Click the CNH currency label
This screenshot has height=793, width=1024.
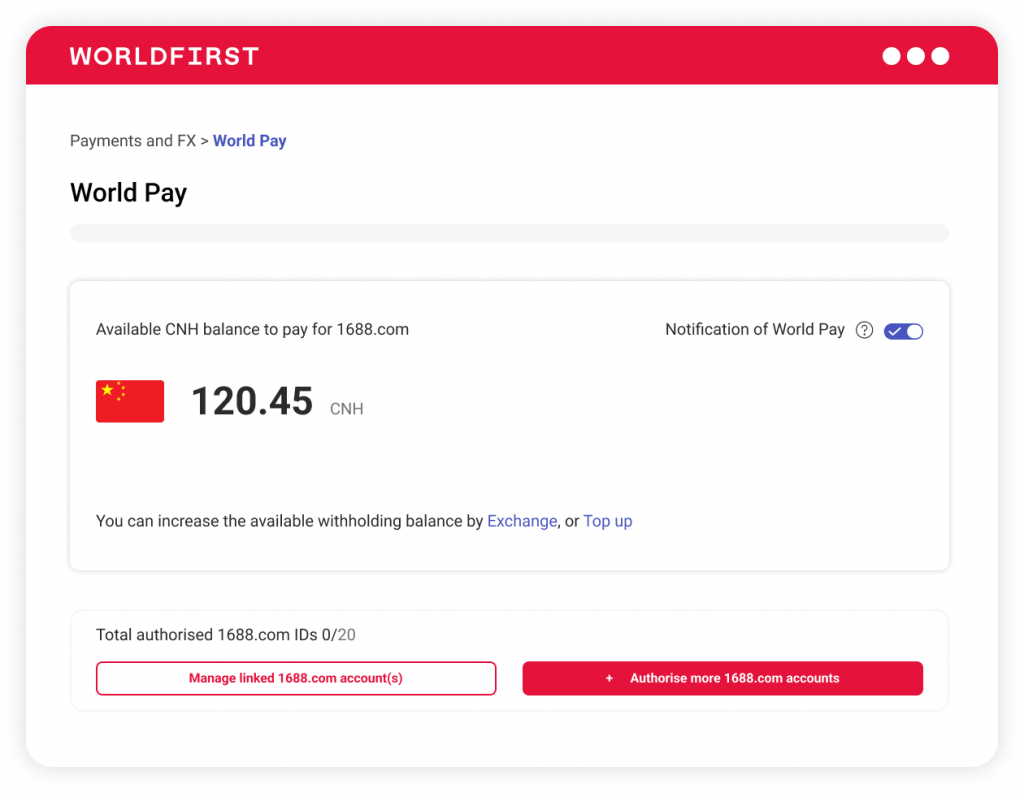[x=346, y=409]
